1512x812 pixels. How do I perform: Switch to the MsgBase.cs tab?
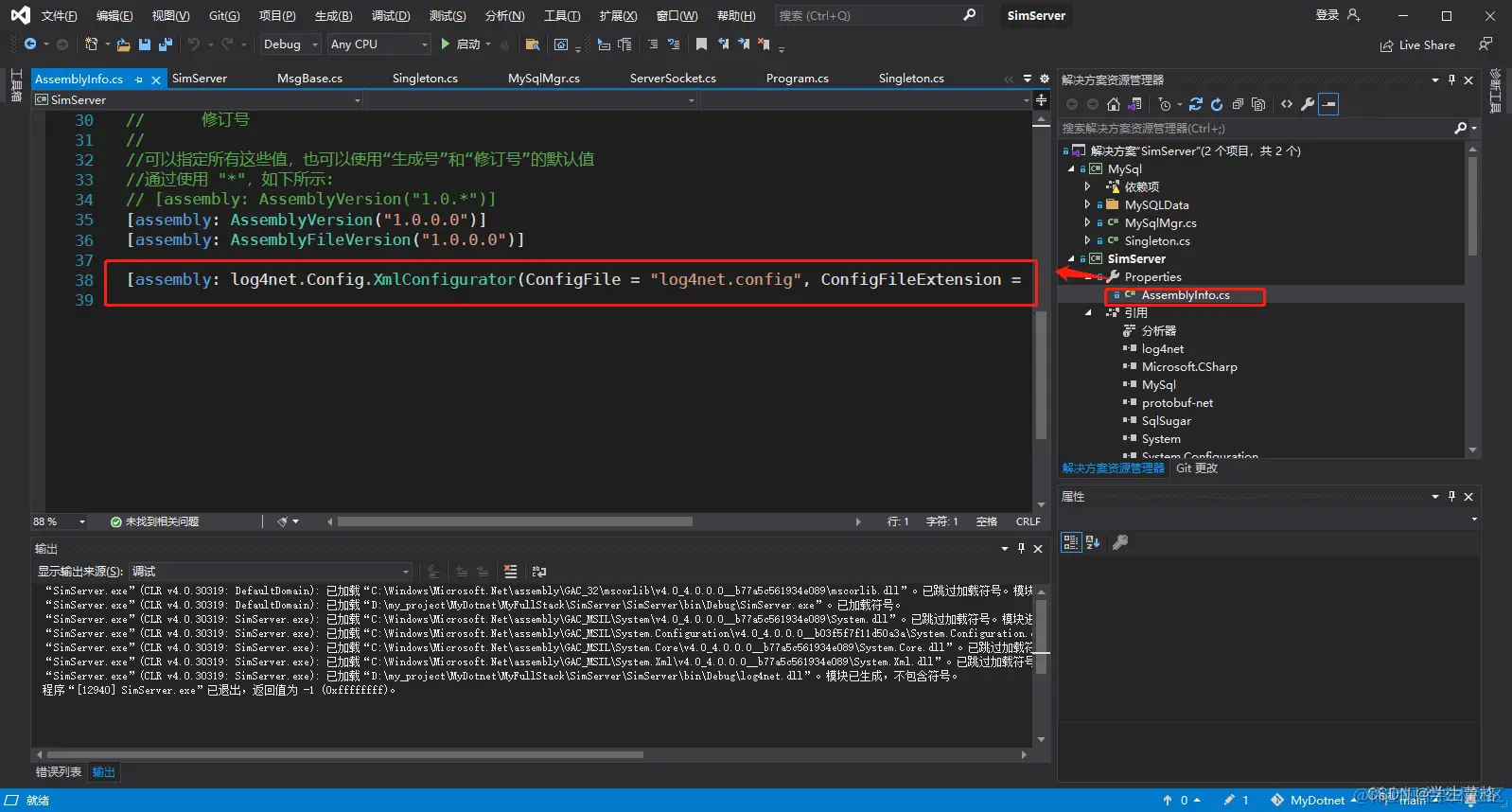(309, 79)
